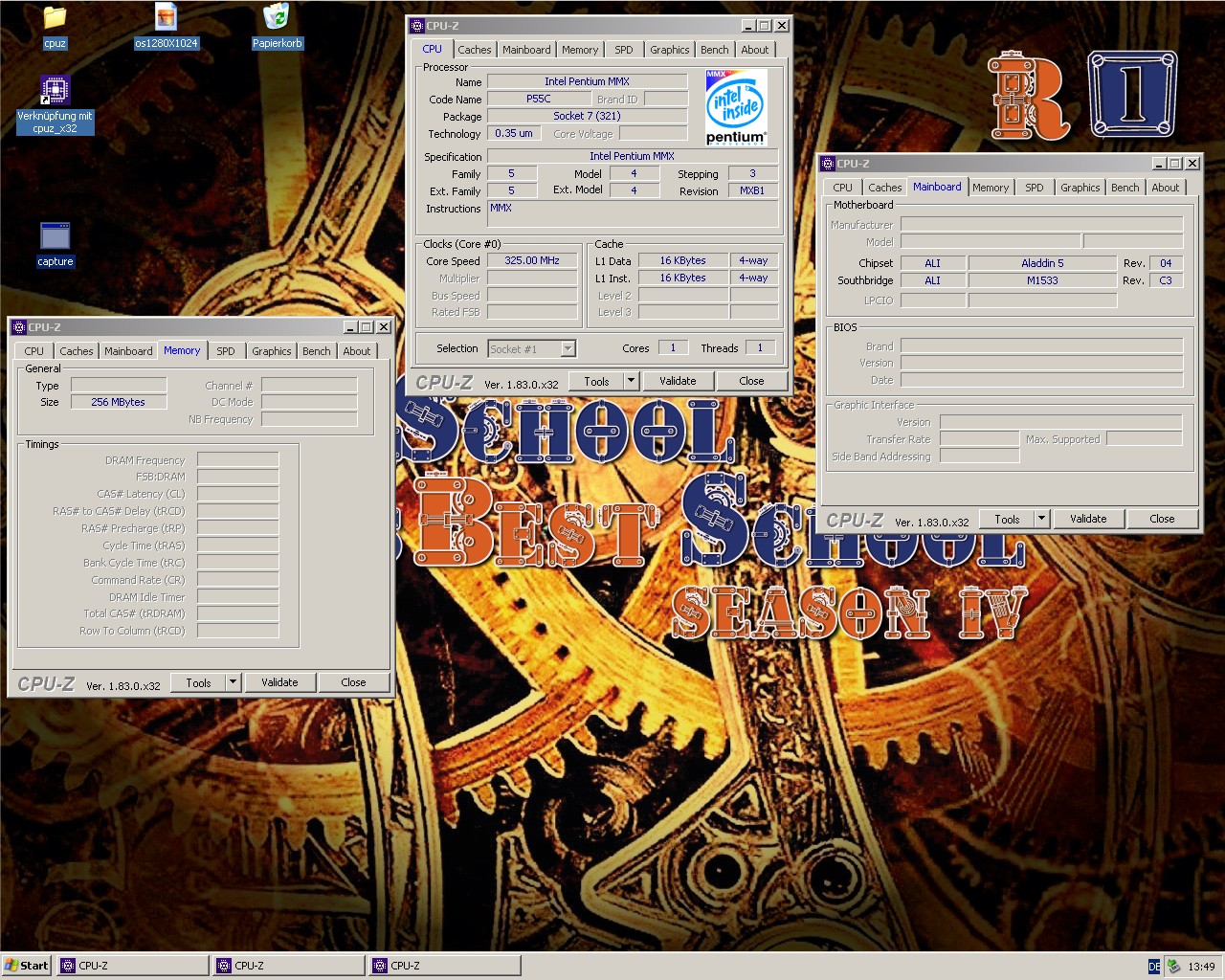
Task: Select Graphics tab in the Memory window
Action: [271, 351]
